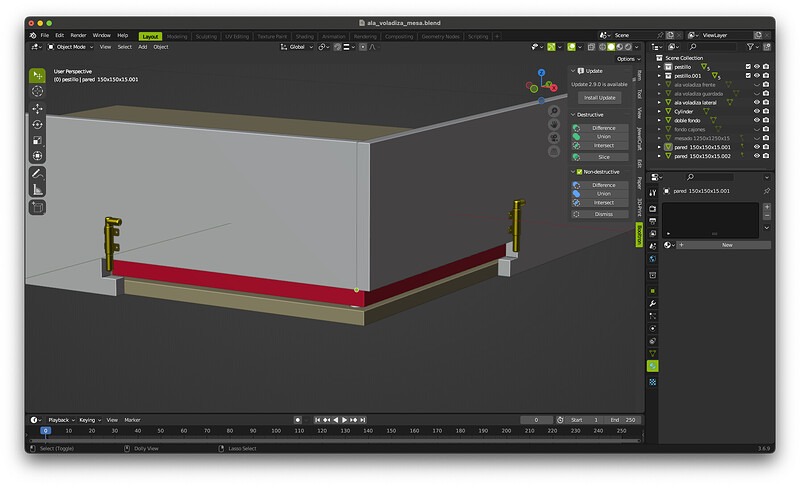The height and width of the screenshot is (486, 800).
Task: Switch to the Sculpting workspace tab
Action: (206, 36)
